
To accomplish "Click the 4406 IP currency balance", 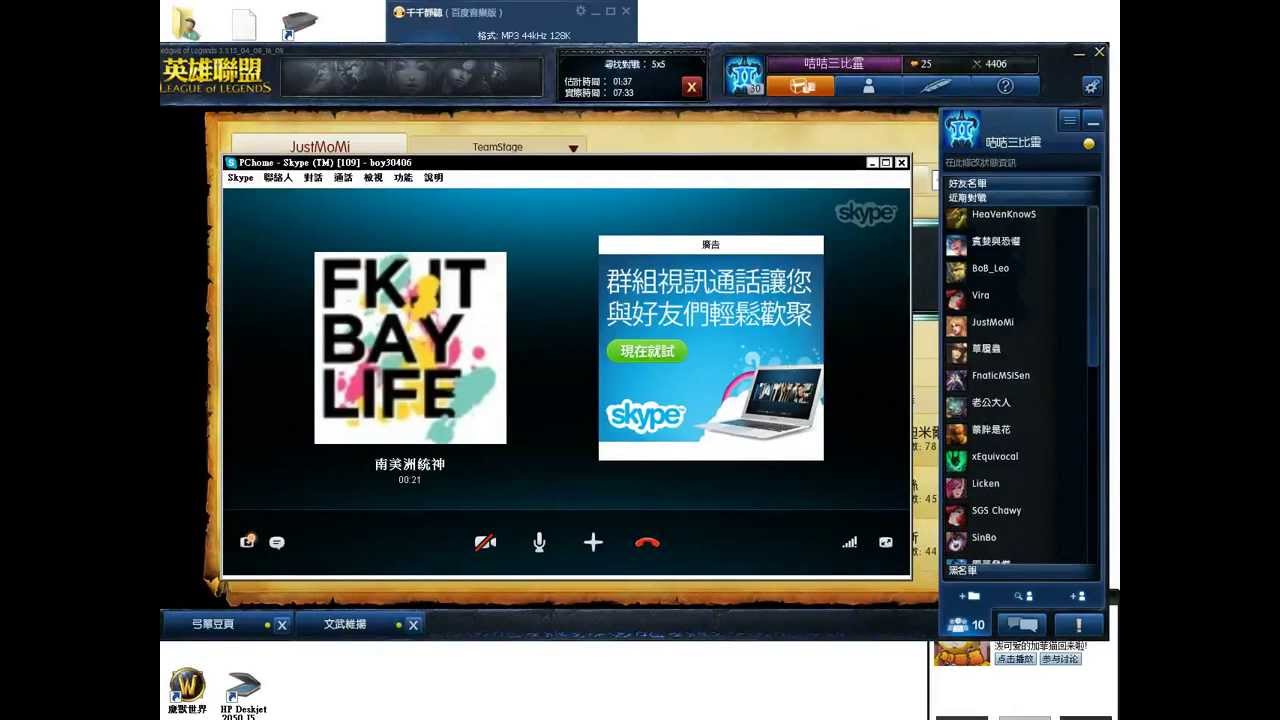I will (x=988, y=64).
